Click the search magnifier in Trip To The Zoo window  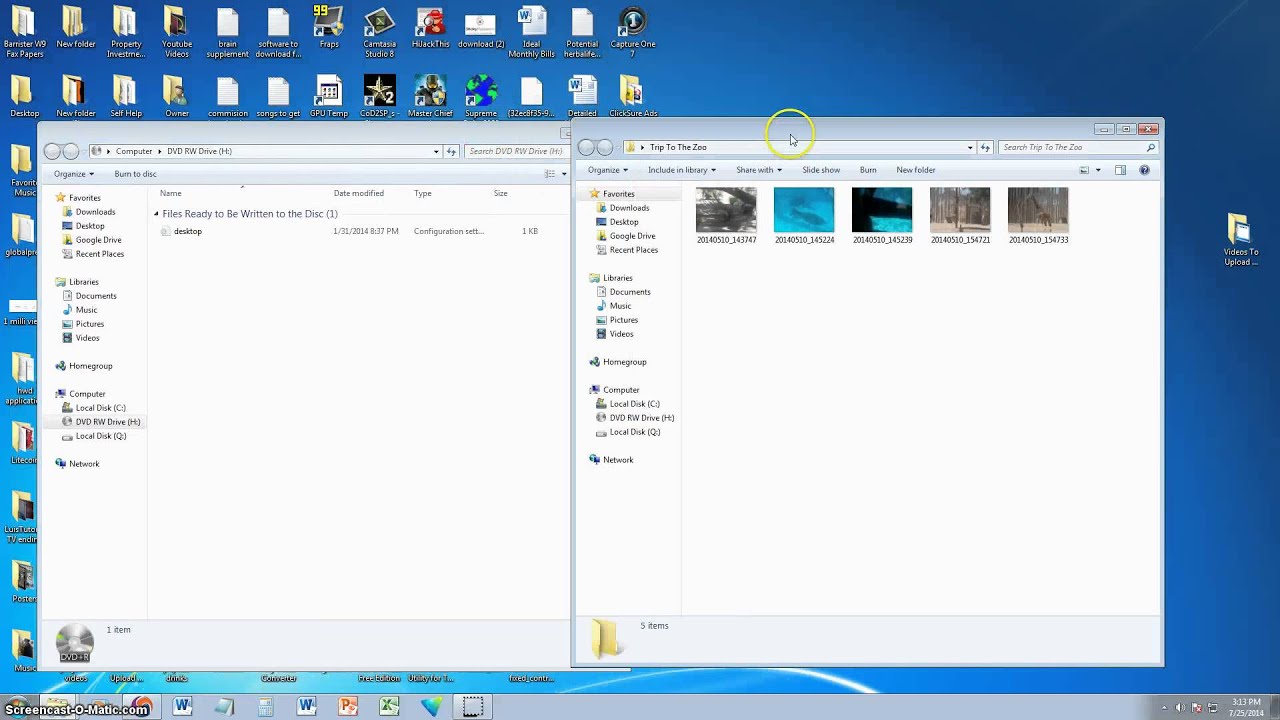(1151, 147)
